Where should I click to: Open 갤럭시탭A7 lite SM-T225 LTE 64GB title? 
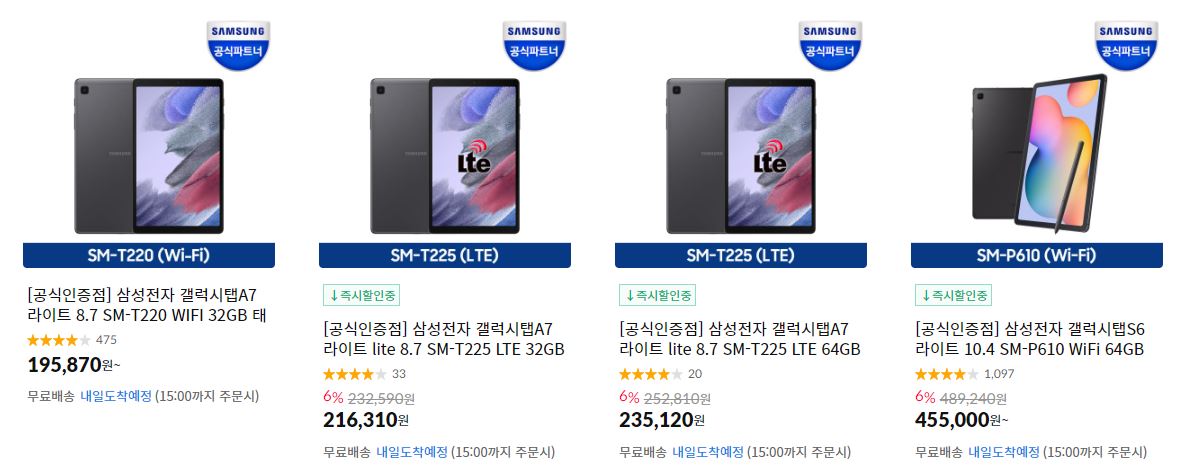(740, 339)
